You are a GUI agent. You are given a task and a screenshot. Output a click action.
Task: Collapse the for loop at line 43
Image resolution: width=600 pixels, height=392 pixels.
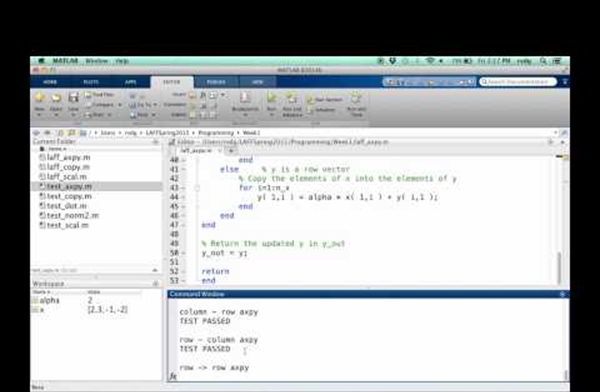(x=197, y=188)
